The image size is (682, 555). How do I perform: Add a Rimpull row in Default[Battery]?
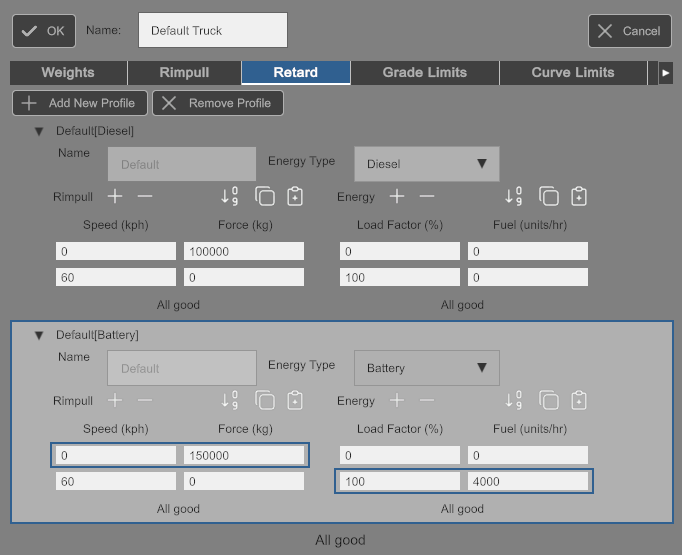click(x=115, y=401)
